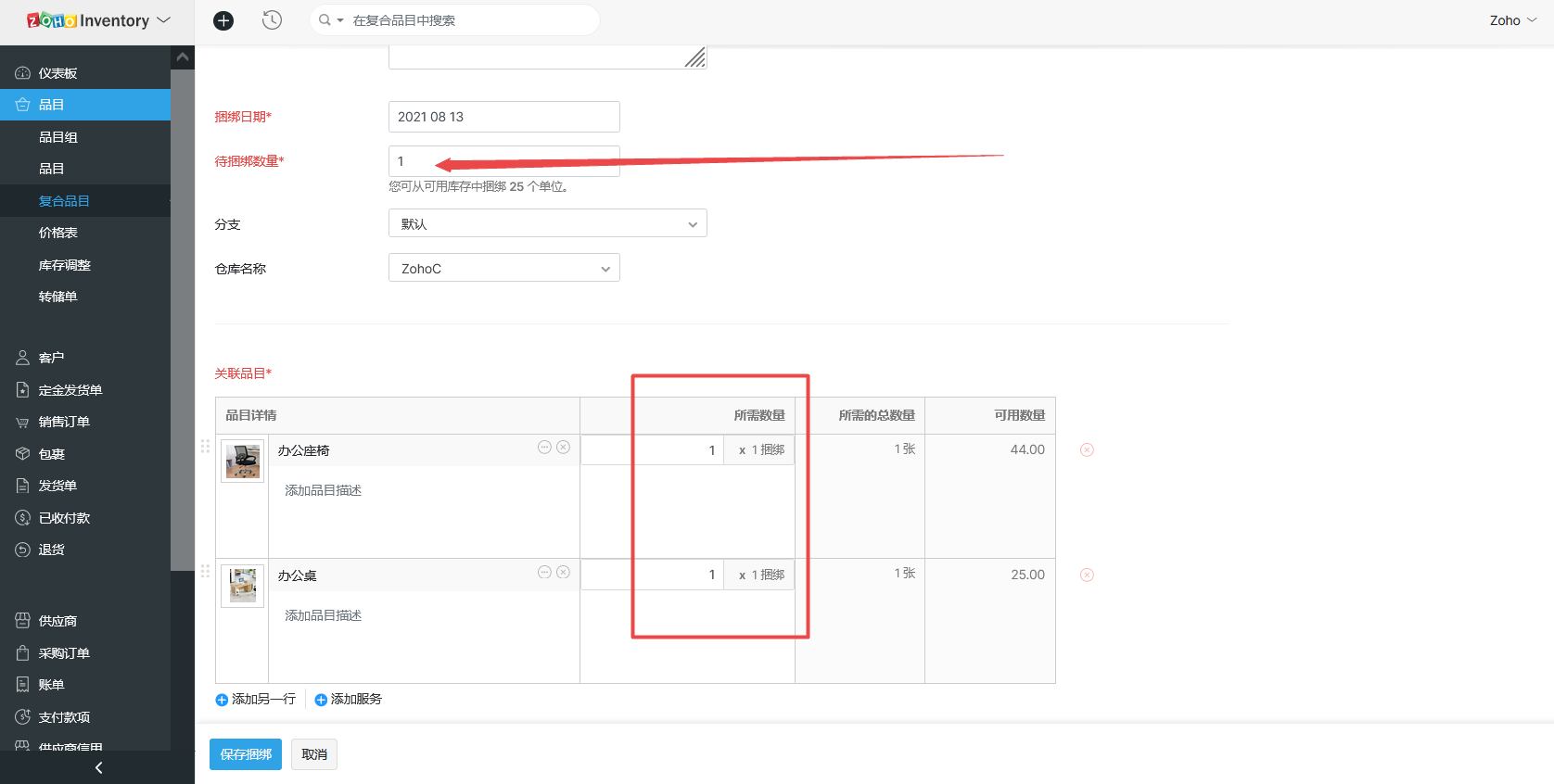Open 销售订单 from the sidebar
This screenshot has width=1554, height=784.
(64, 422)
